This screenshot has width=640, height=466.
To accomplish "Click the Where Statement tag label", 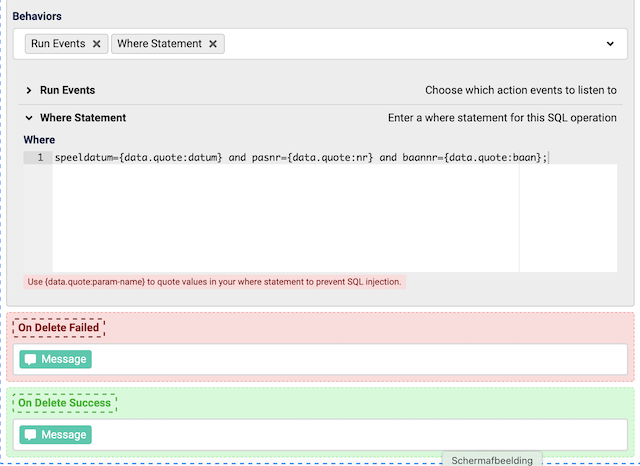I will coord(159,44).
